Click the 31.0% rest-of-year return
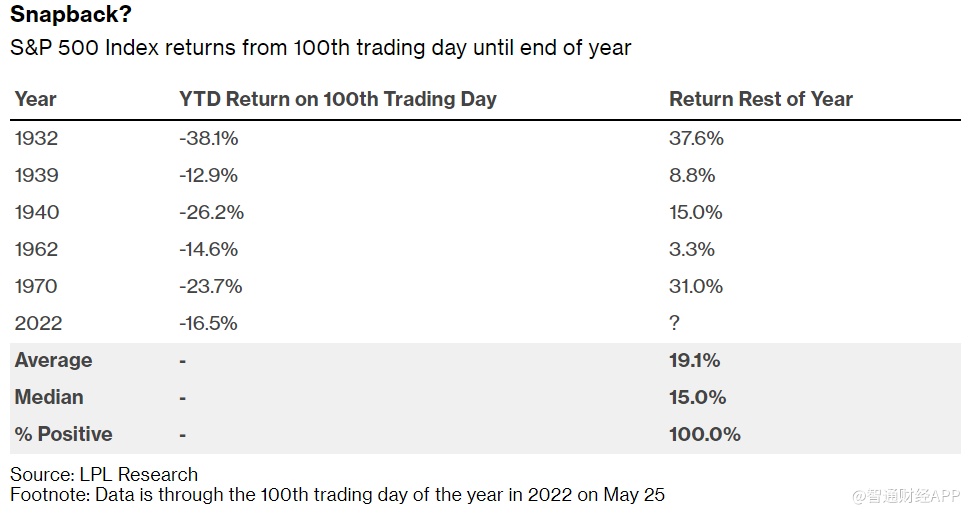The image size is (970, 515). 696,286
